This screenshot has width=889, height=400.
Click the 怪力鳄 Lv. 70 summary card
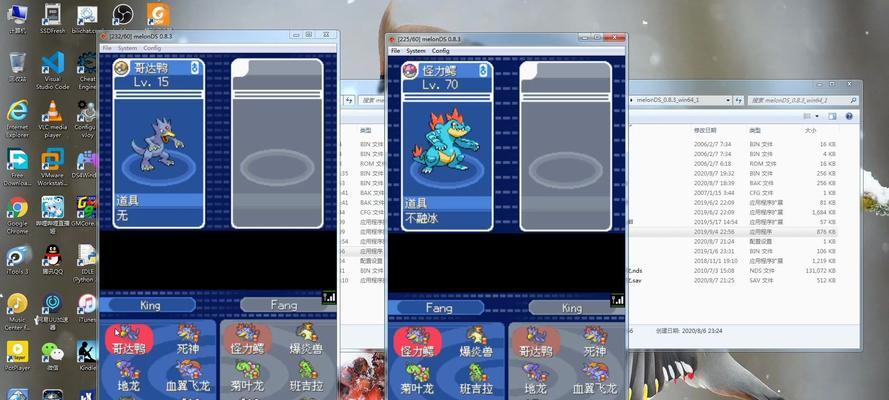pyautogui.click(x=447, y=146)
